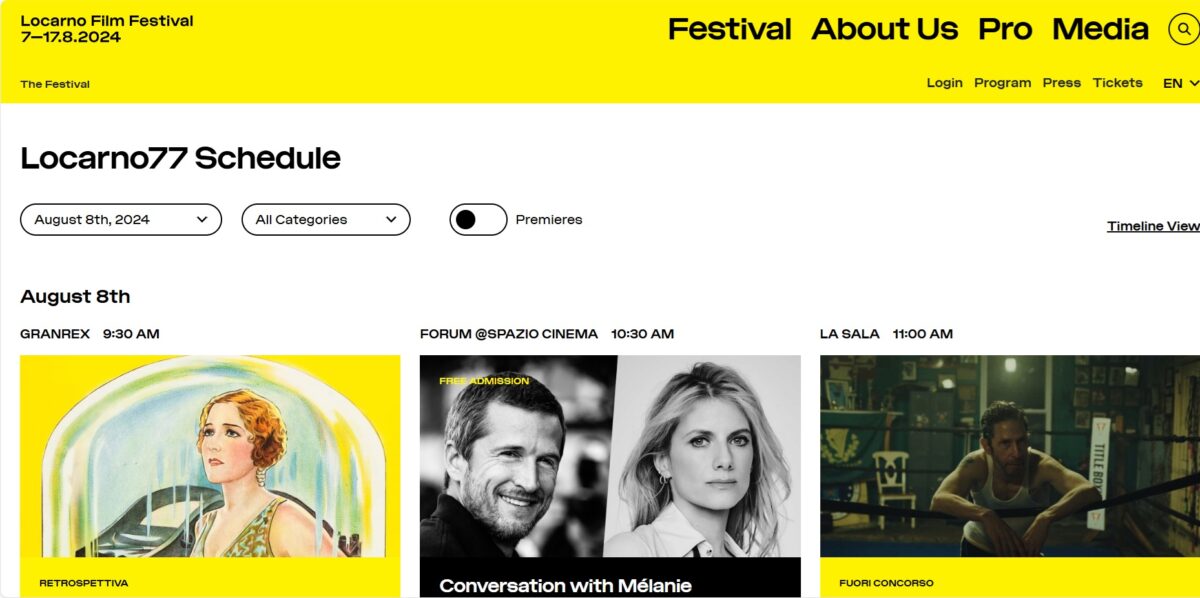Open the All Categories dropdown
Image resolution: width=1200 pixels, height=598 pixels.
pyautogui.click(x=326, y=219)
